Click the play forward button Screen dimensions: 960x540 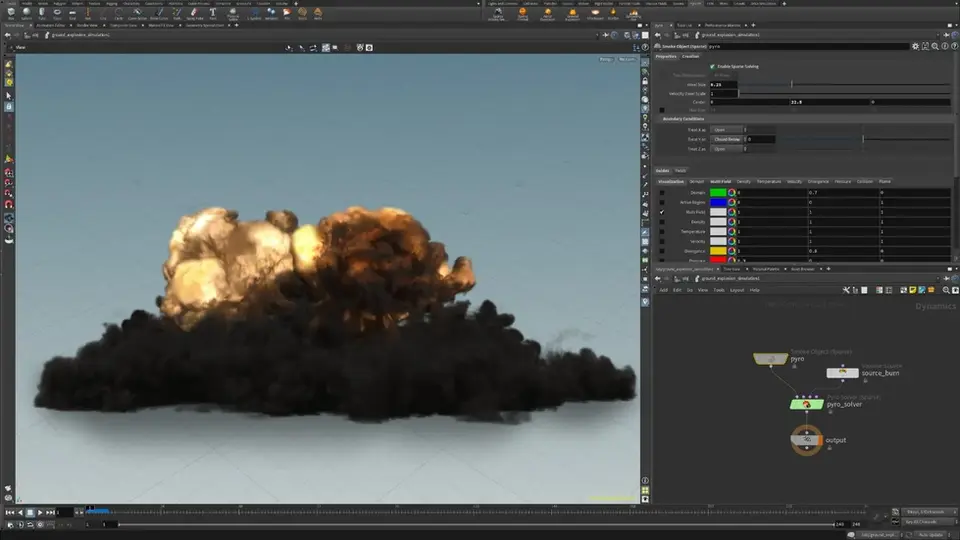pos(40,512)
